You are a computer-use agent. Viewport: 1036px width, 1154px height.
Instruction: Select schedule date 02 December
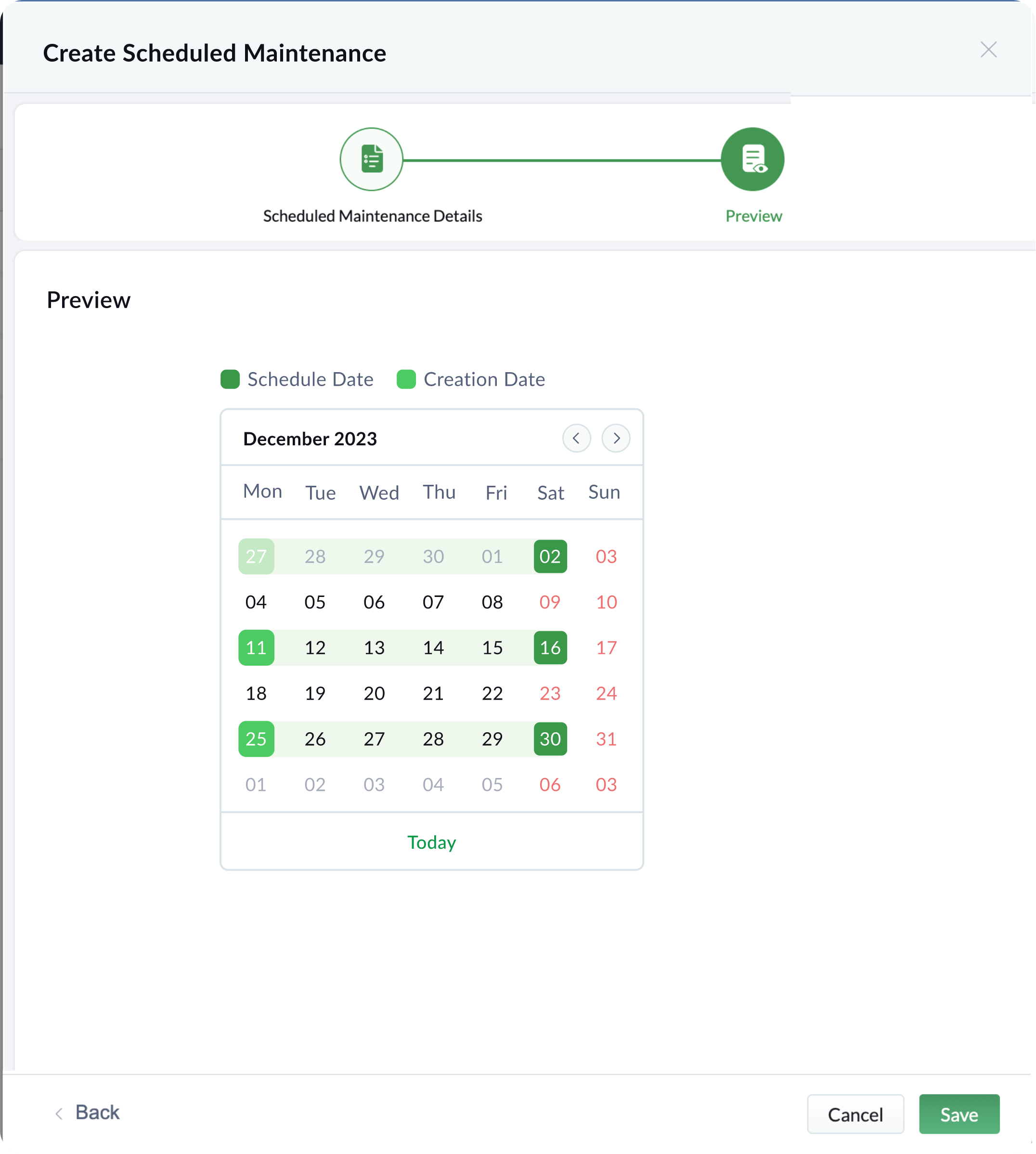pos(550,556)
